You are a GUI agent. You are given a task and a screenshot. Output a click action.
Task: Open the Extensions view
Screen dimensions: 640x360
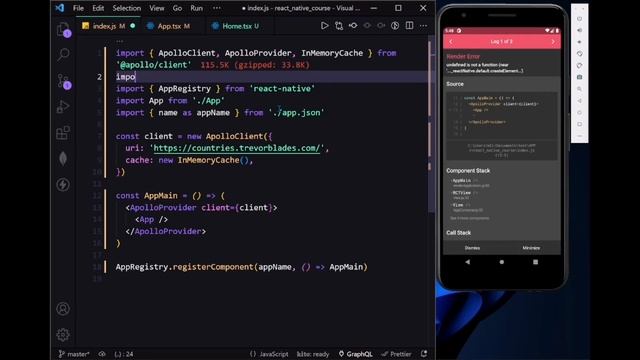[63, 133]
